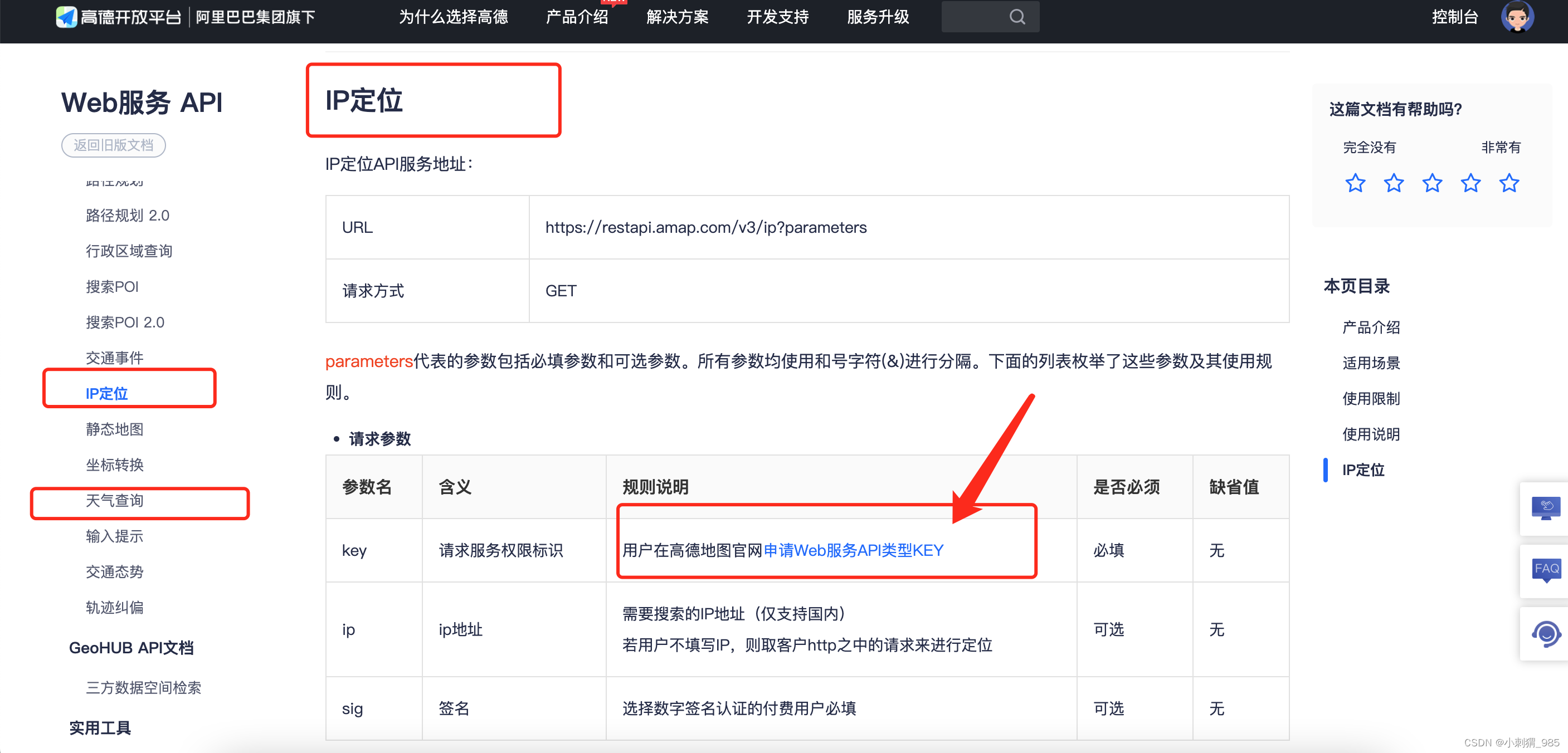The image size is (1568, 753).
Task: Click orange parameters keyword text
Action: [x=369, y=361]
